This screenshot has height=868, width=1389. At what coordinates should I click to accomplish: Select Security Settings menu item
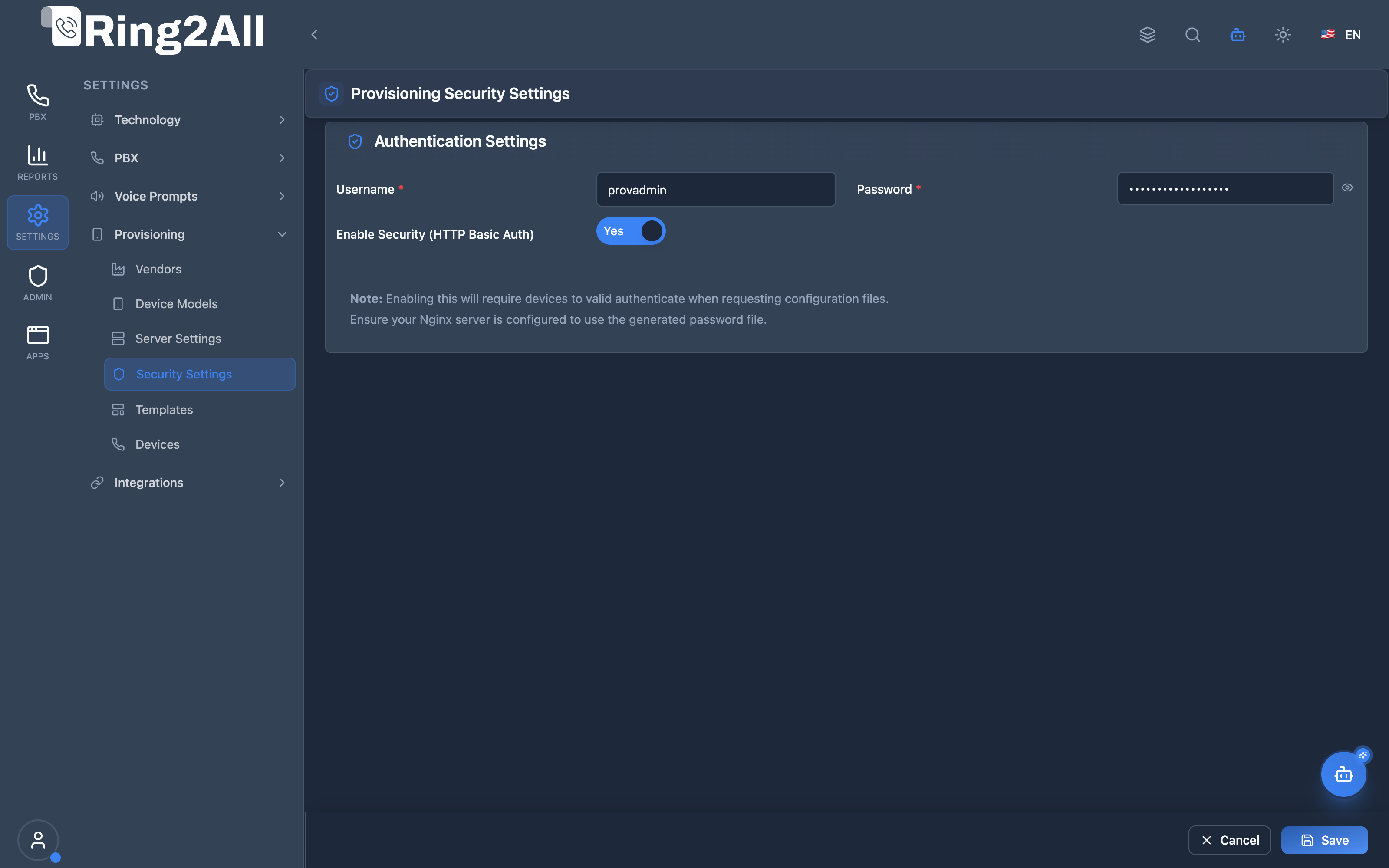199,374
